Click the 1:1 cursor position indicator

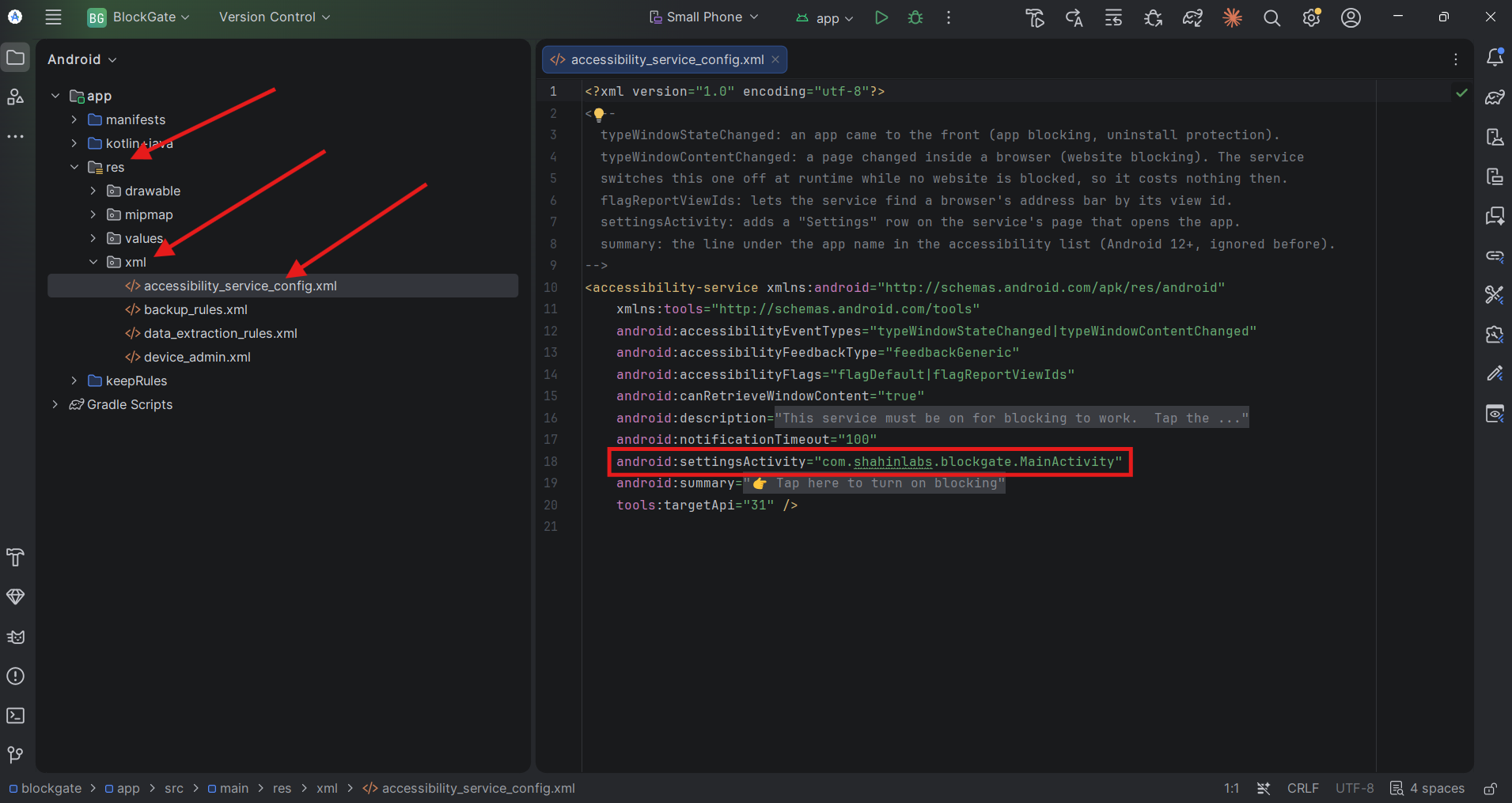pyautogui.click(x=1231, y=788)
